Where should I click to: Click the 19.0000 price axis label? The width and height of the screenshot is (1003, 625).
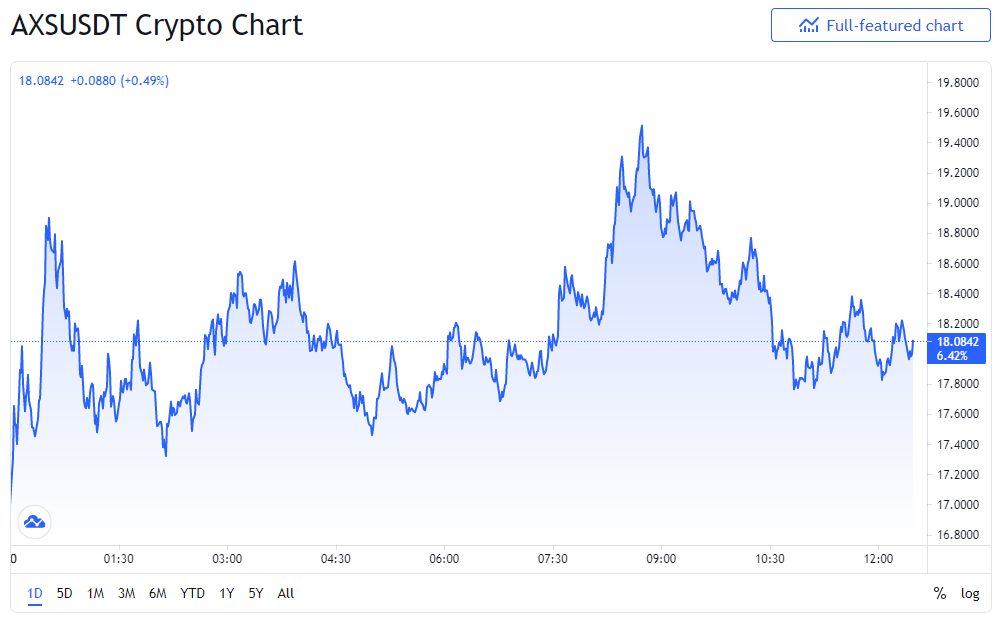[958, 203]
